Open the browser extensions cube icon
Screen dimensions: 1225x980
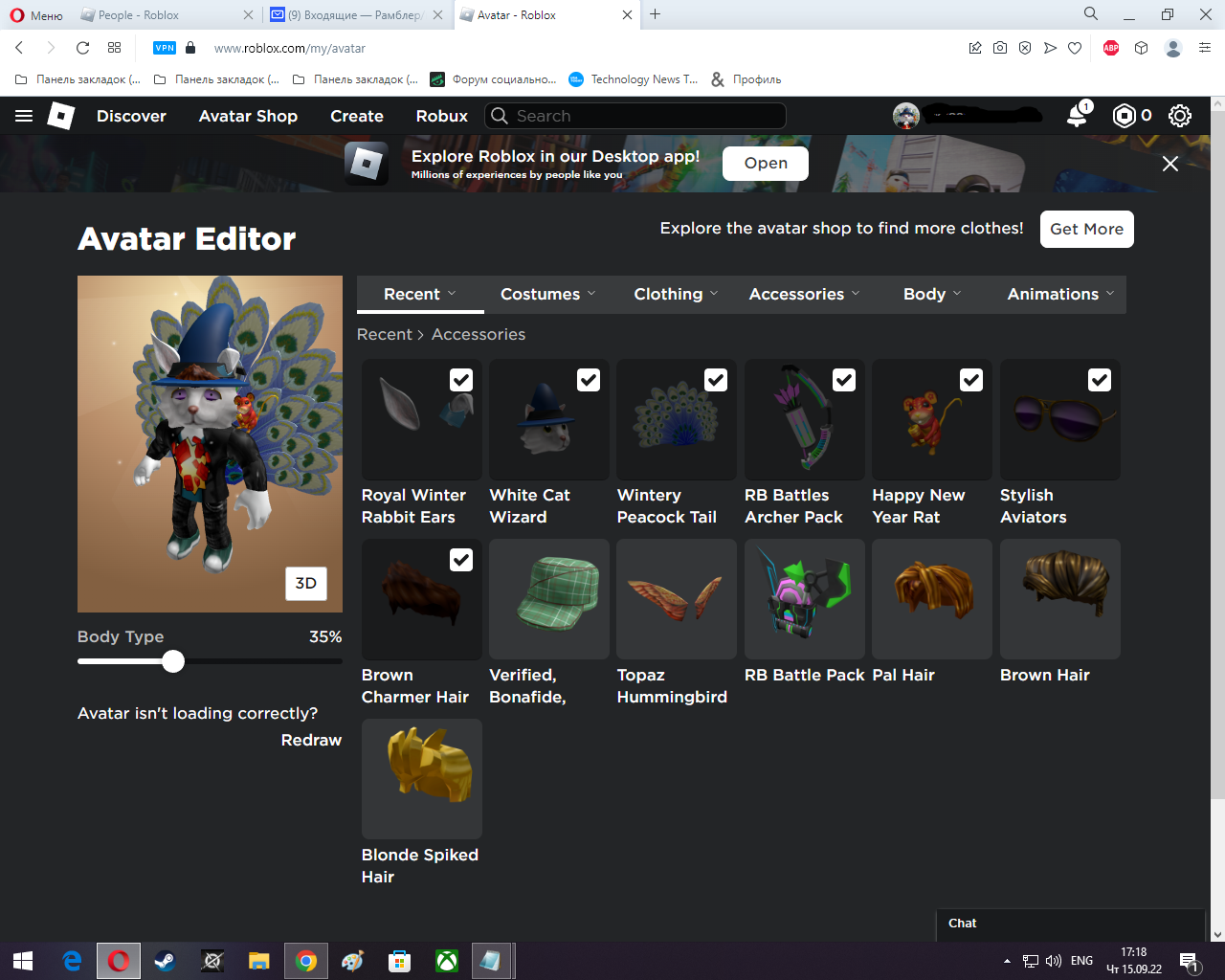pos(1141,48)
